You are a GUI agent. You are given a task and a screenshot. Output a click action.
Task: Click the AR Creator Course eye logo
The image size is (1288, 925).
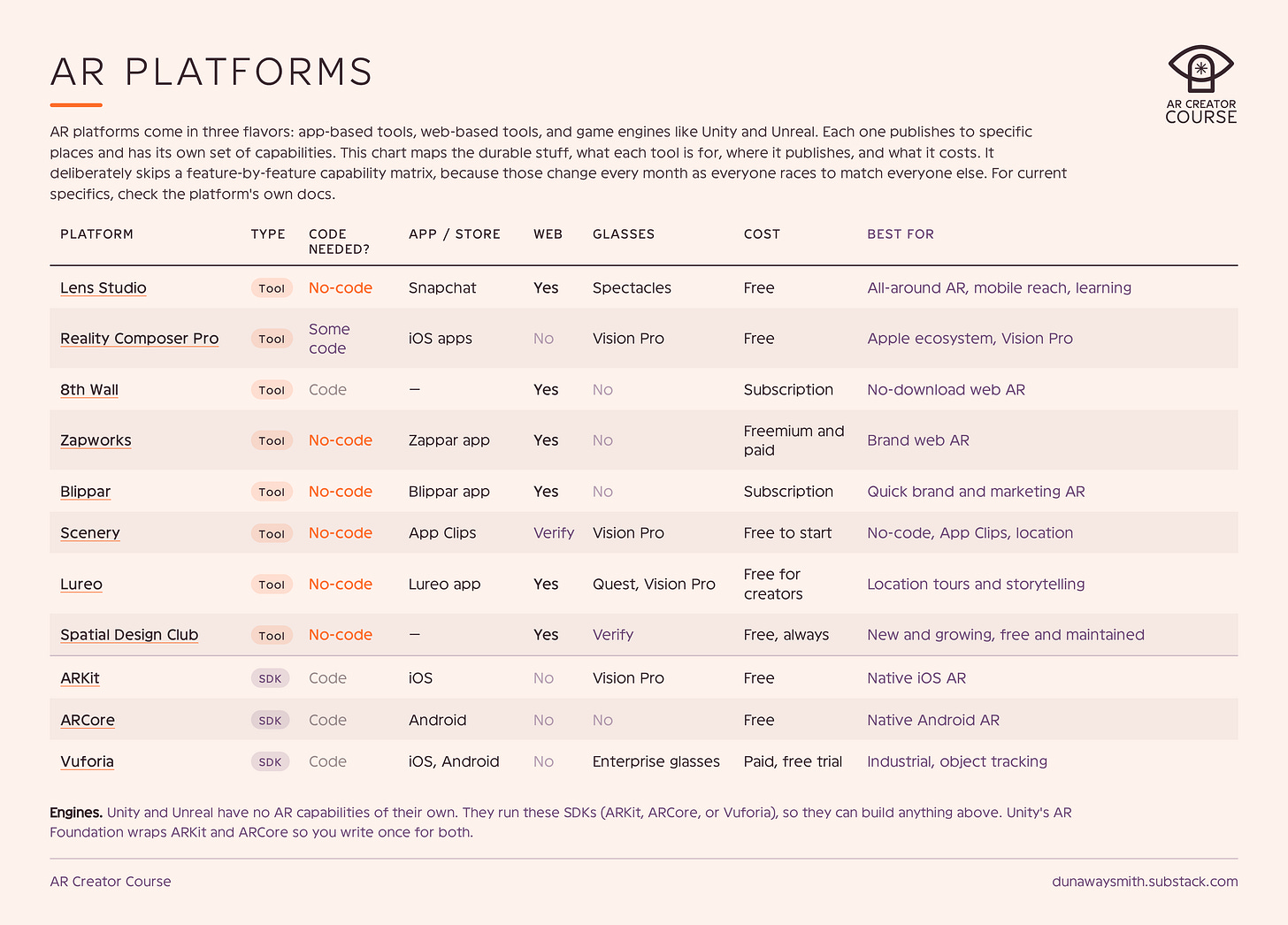click(1200, 84)
